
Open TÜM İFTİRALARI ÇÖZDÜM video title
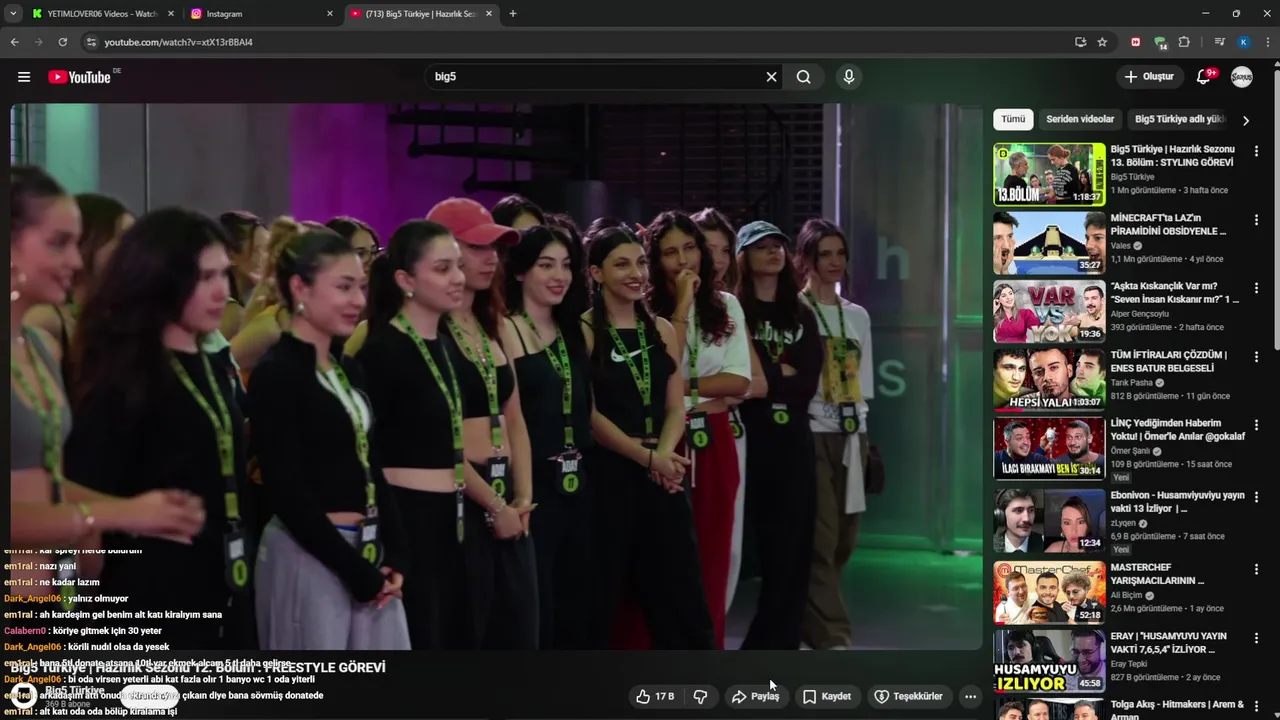click(x=1168, y=361)
